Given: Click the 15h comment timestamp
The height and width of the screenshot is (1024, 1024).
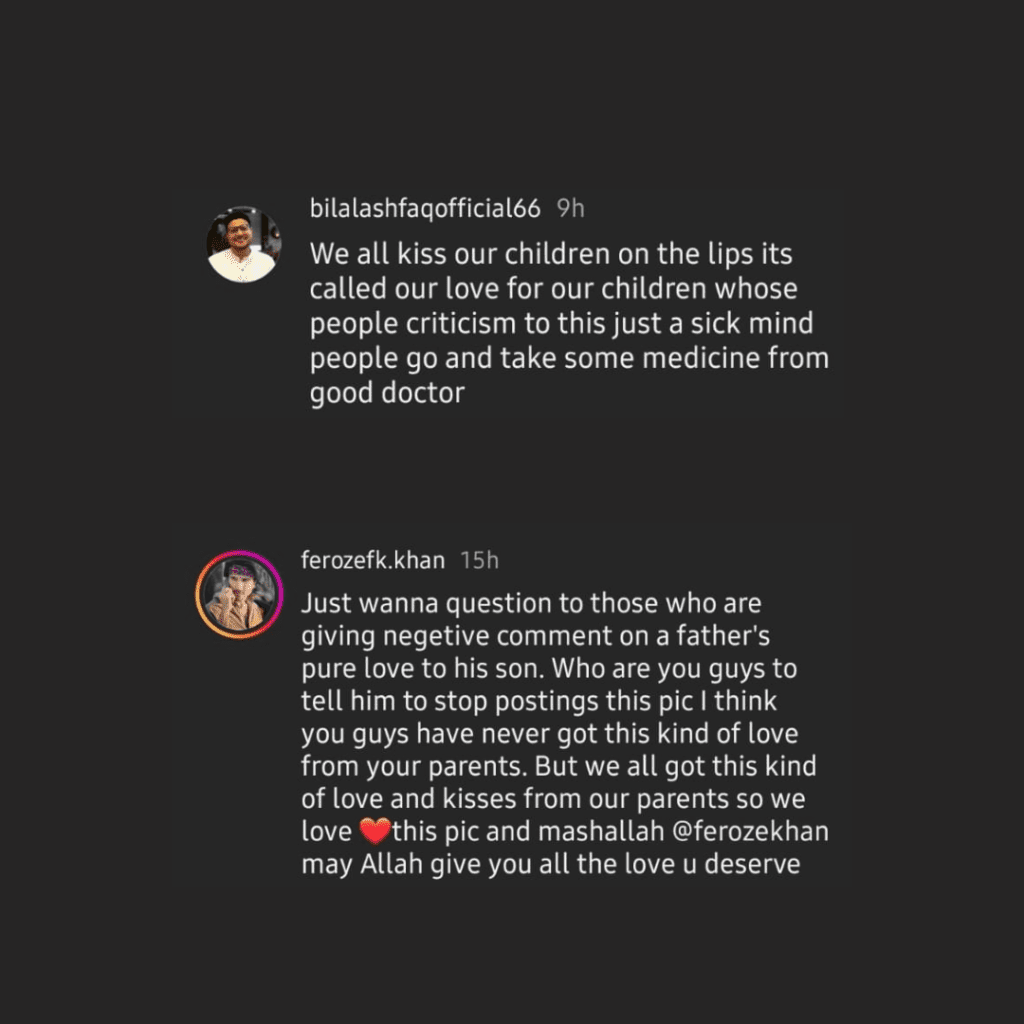Looking at the screenshot, I should (x=479, y=560).
